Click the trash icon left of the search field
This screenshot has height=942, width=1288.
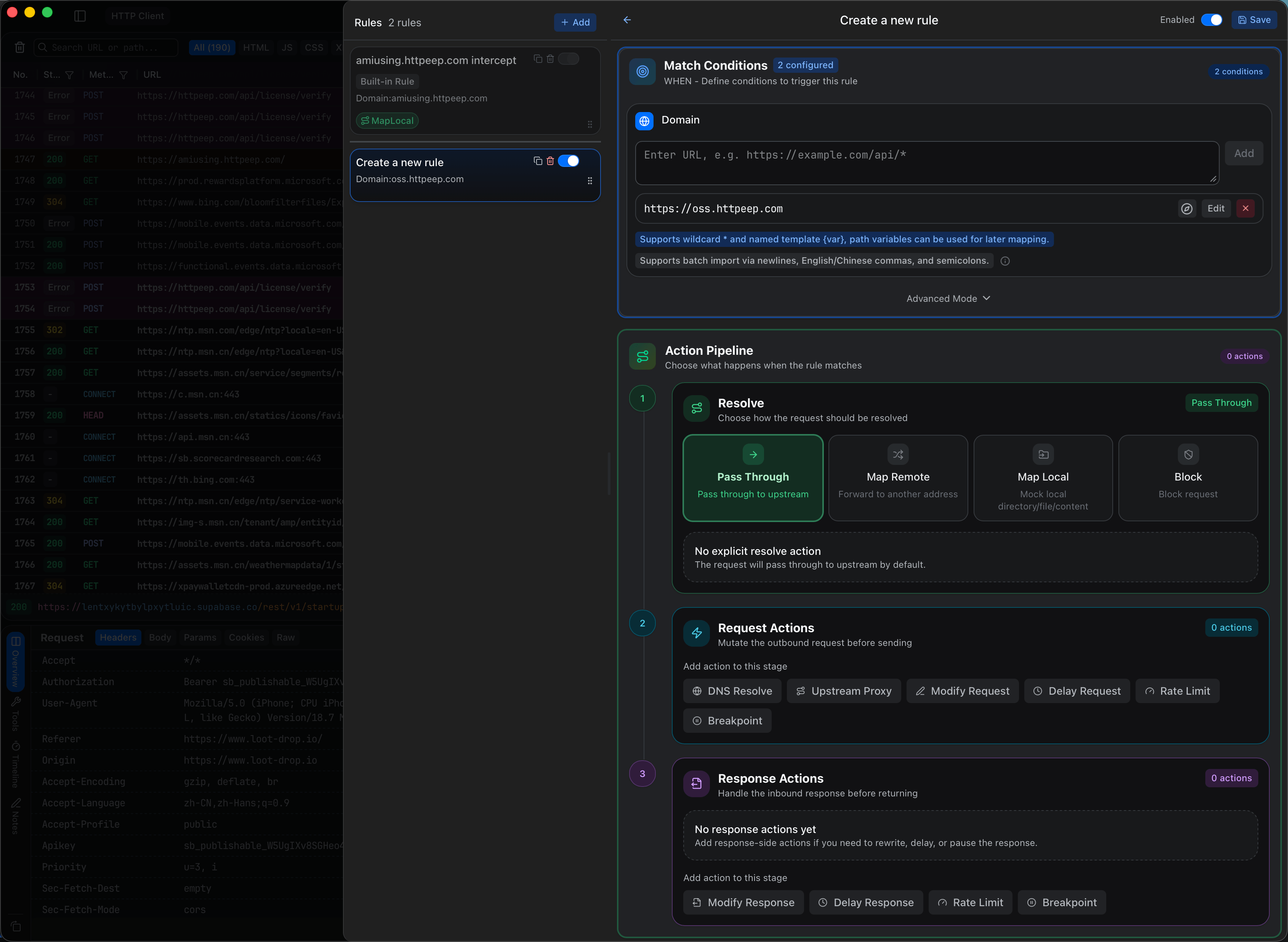coord(19,47)
